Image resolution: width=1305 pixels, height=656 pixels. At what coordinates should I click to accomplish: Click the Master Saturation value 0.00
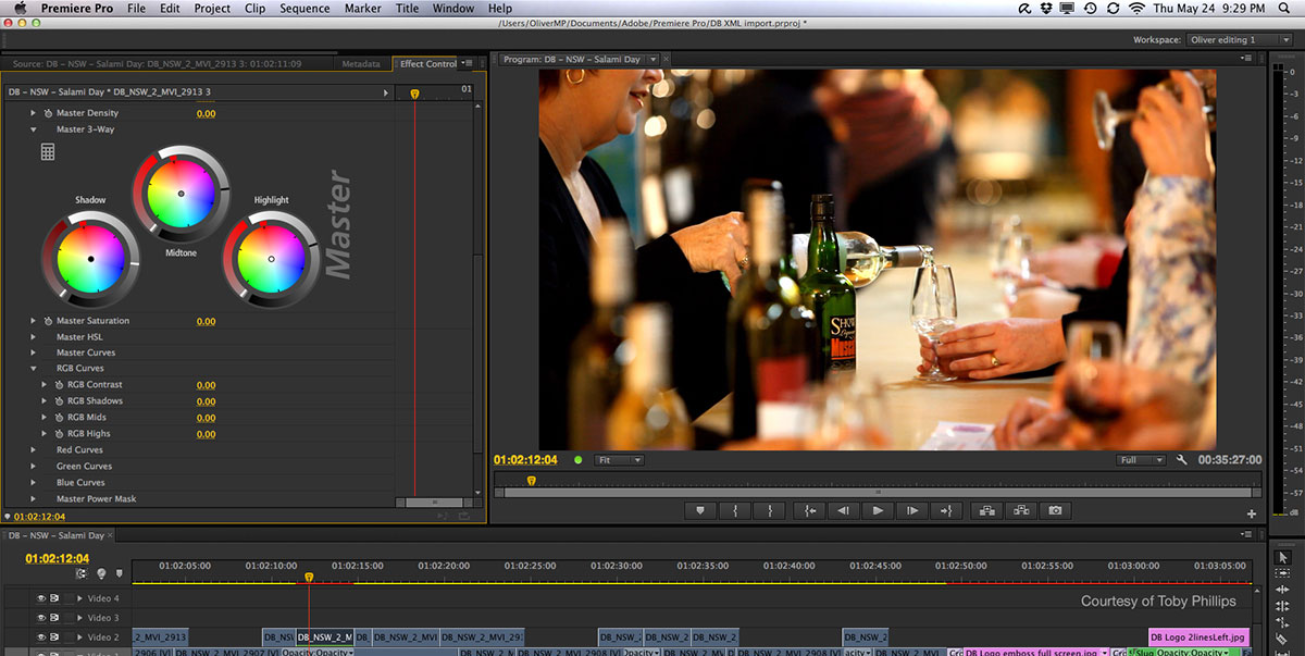click(x=206, y=322)
